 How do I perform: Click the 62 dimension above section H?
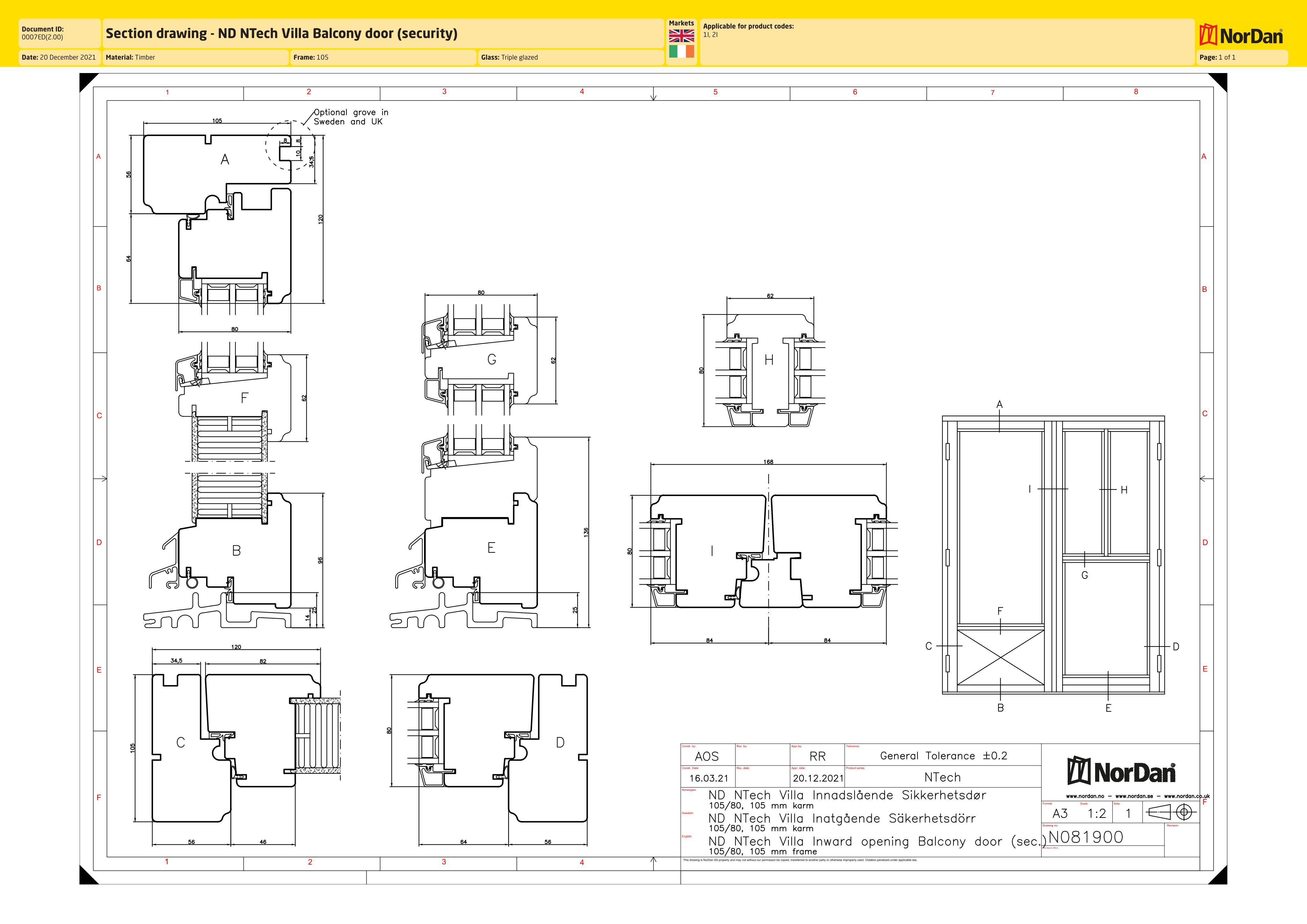(770, 296)
